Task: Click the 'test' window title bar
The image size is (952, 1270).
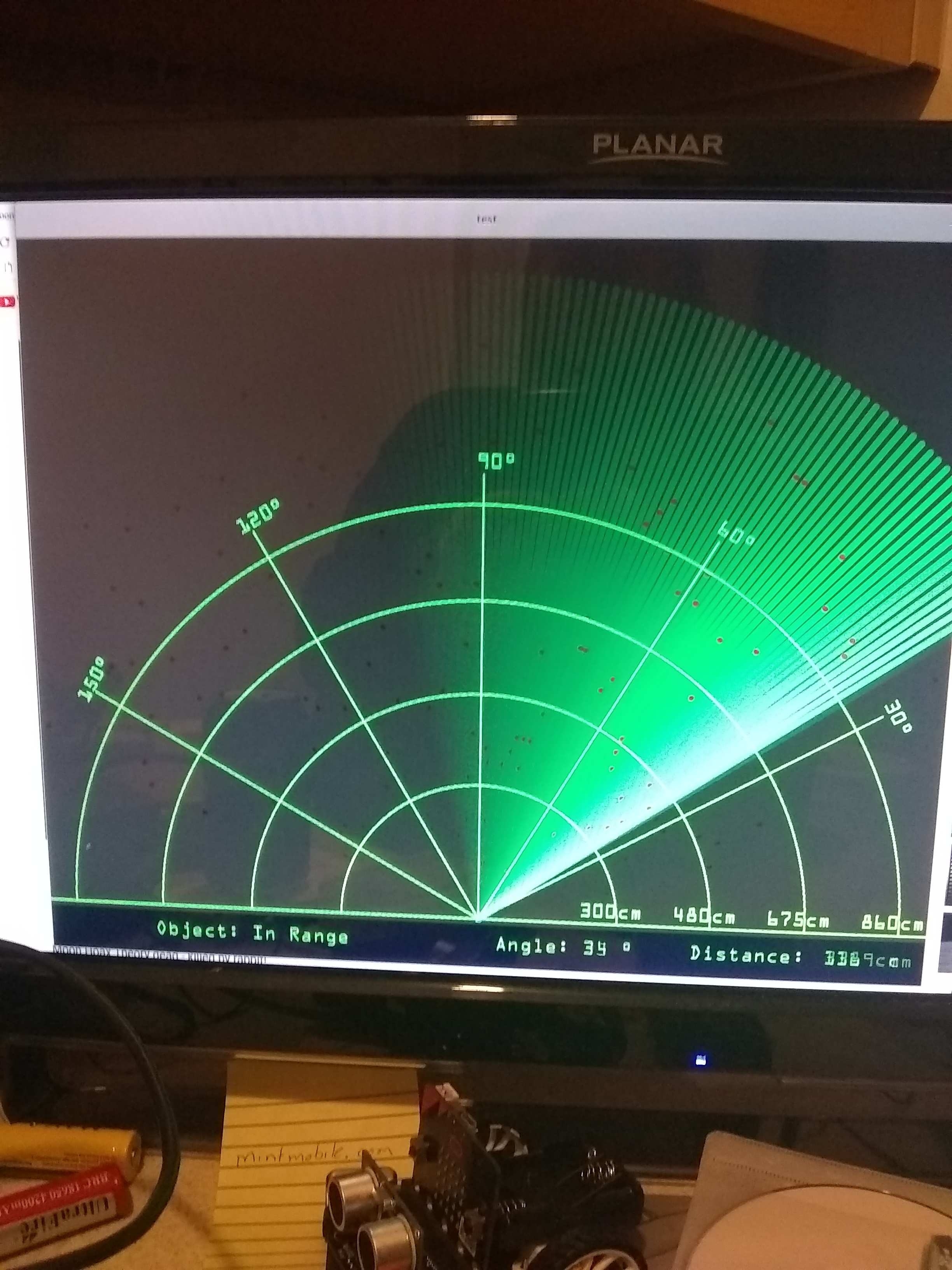Action: [x=486, y=219]
